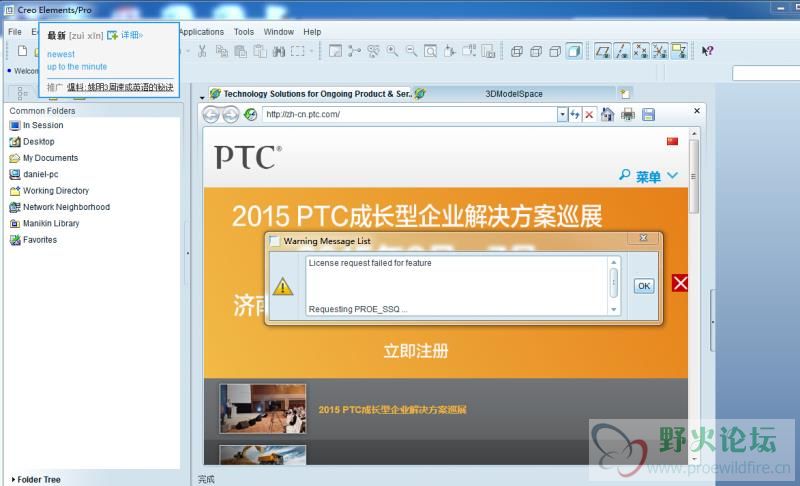The height and width of the screenshot is (486, 800).
Task: Open the File menu
Action: 15,32
